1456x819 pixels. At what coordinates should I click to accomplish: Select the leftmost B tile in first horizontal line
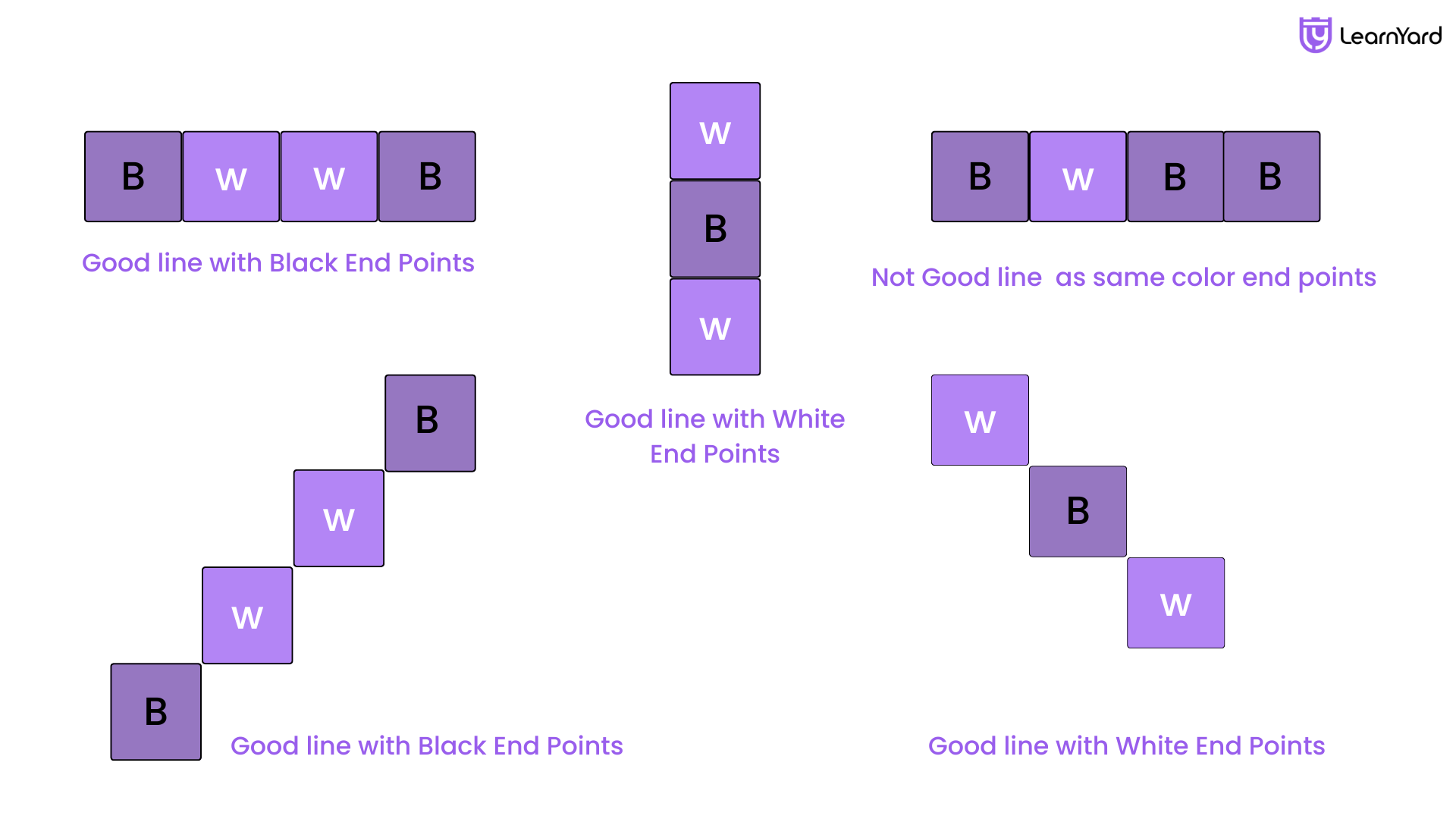(x=133, y=177)
